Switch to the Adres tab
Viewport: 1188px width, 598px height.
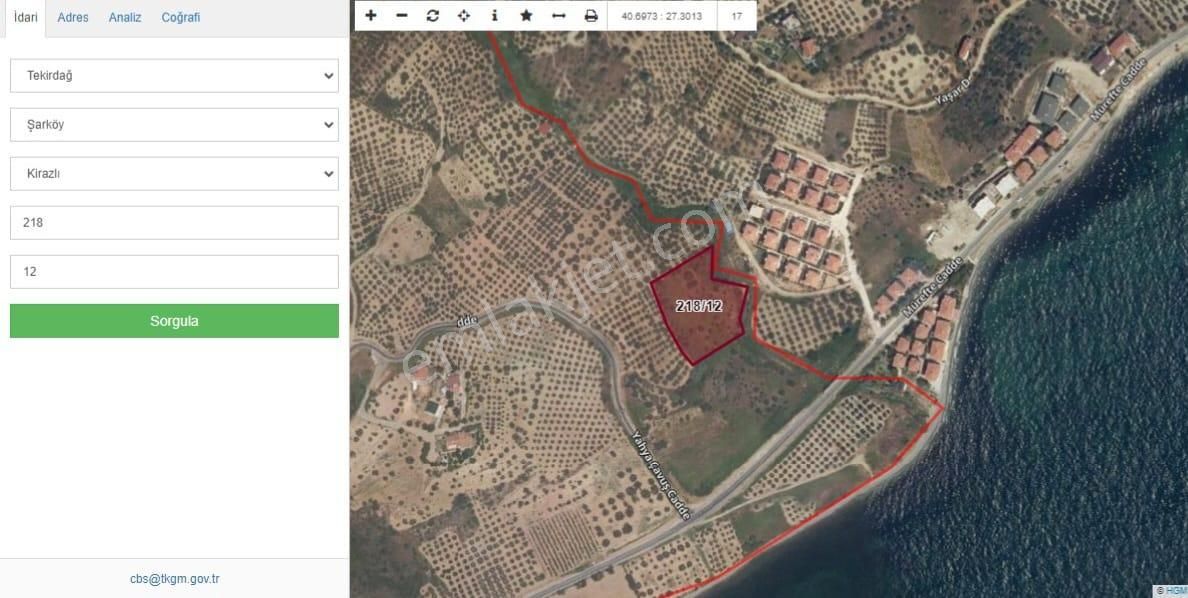72,17
